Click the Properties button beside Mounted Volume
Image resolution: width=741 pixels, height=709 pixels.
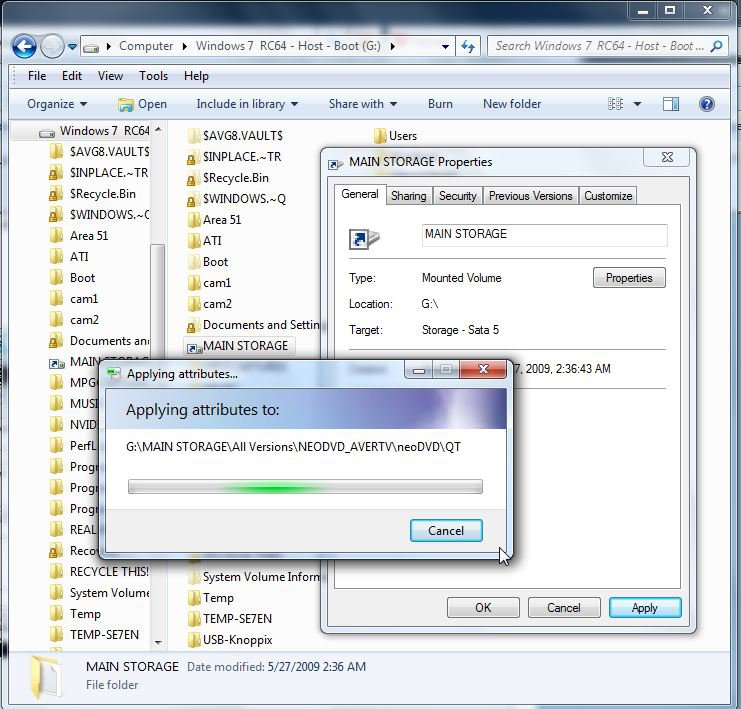629,277
